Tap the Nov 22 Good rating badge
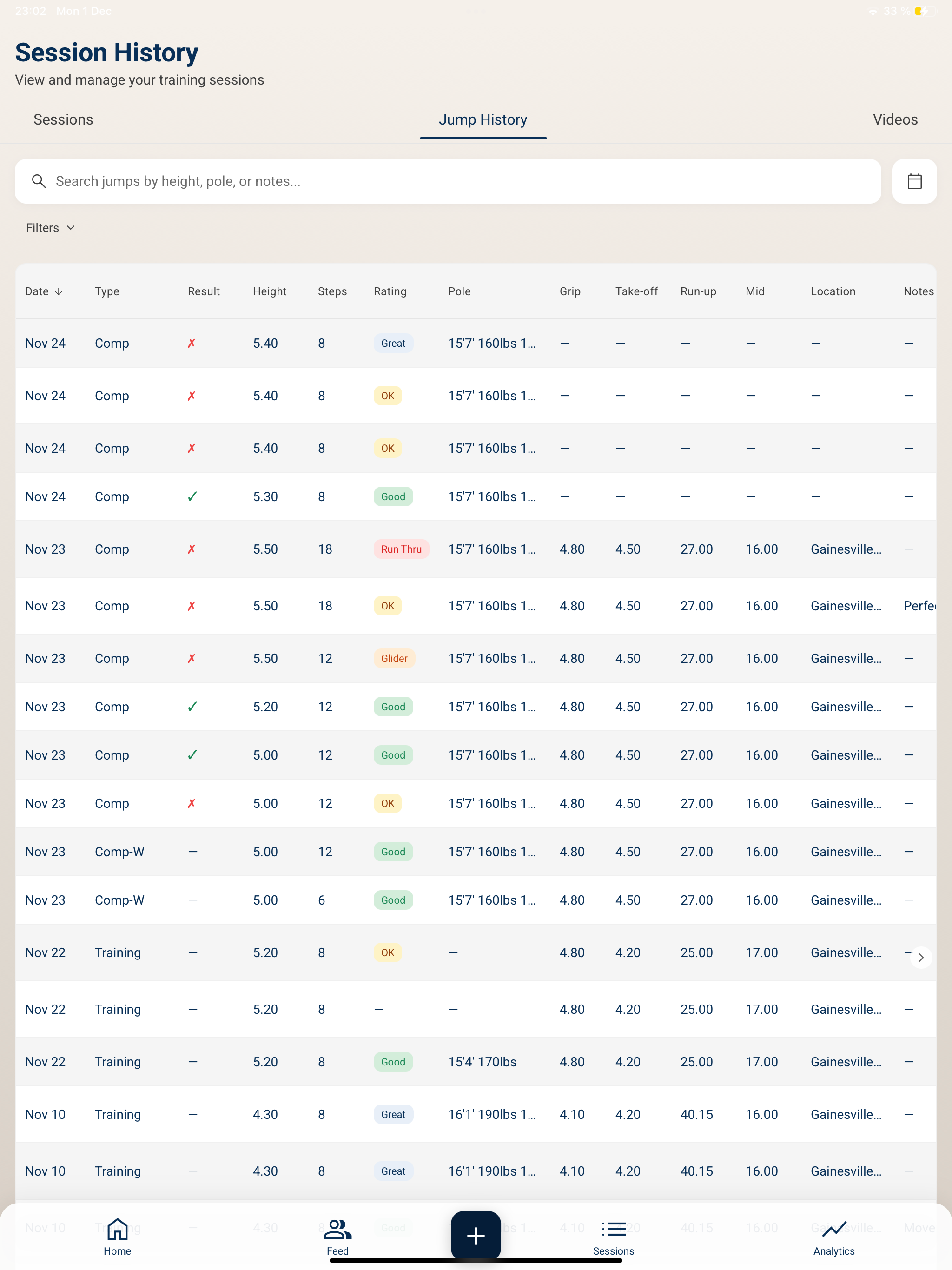Image resolution: width=952 pixels, height=1270 pixels. (x=393, y=1062)
